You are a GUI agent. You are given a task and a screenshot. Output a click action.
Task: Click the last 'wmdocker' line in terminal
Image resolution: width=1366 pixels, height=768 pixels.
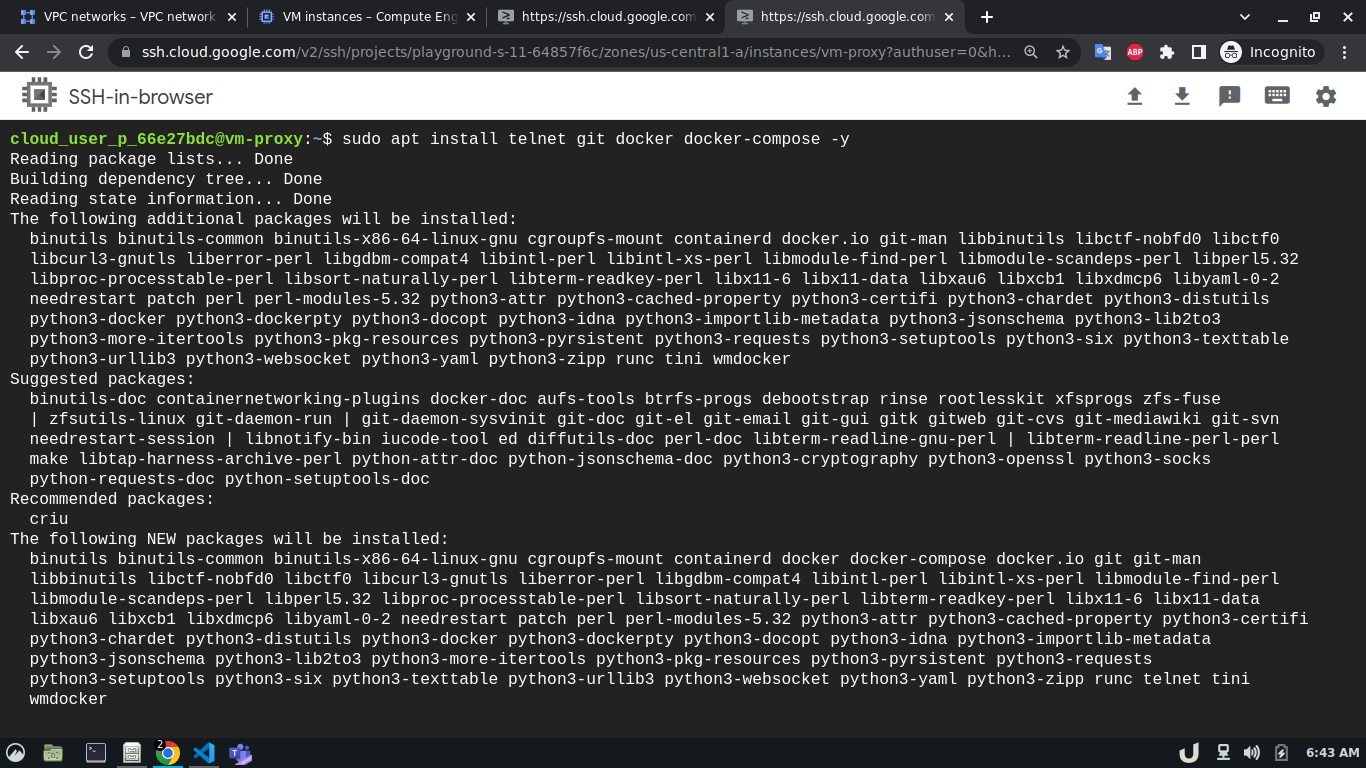click(68, 699)
